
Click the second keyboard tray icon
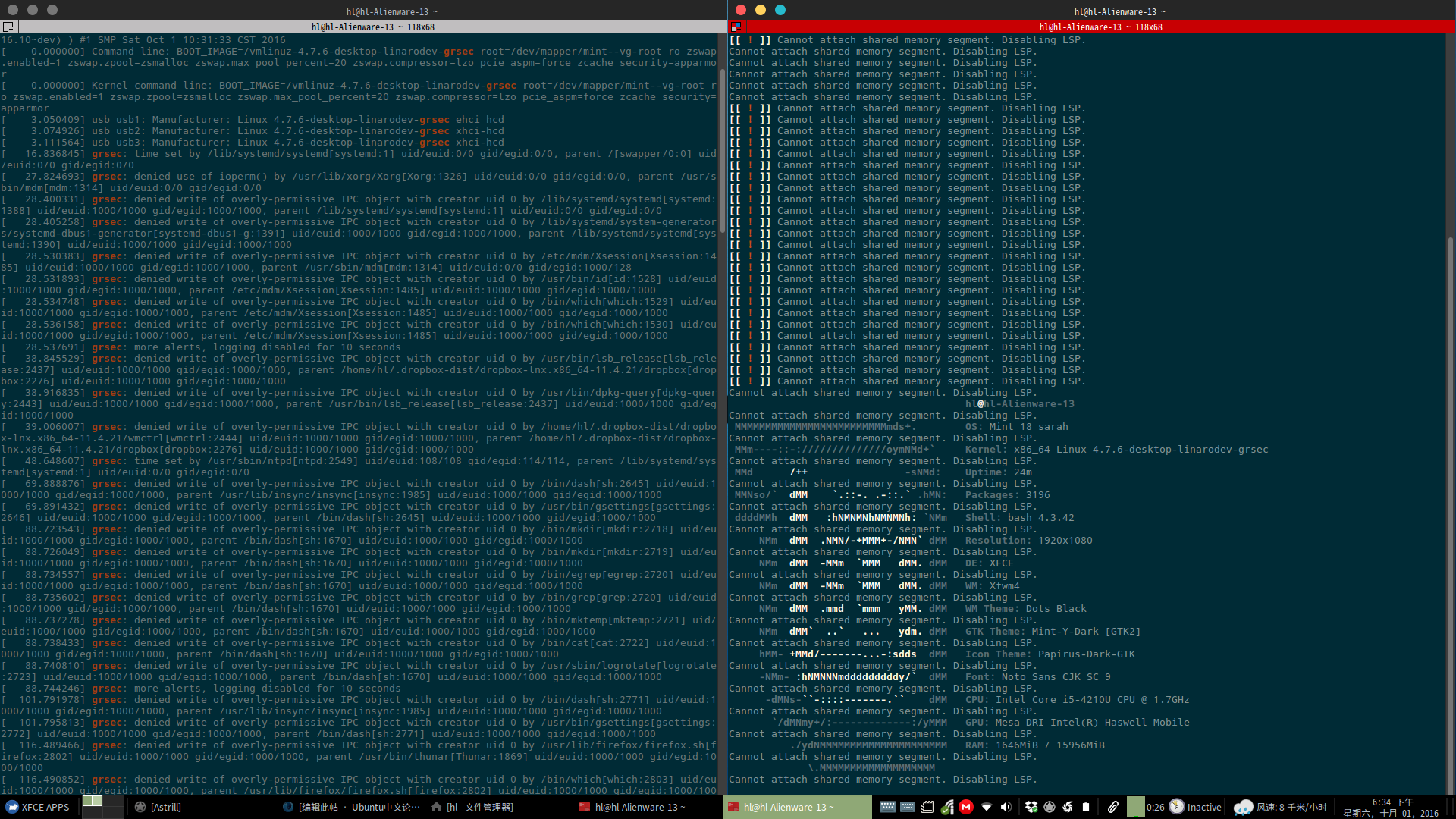tap(907, 807)
